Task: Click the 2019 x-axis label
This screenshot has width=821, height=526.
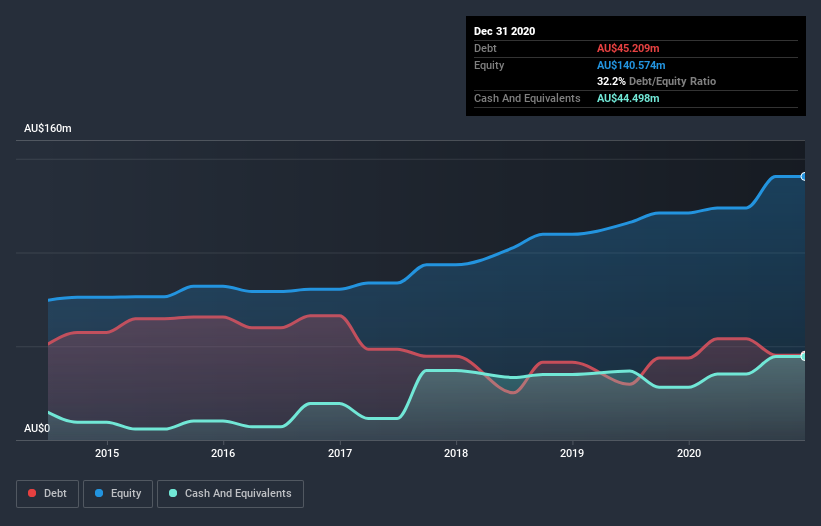Action: pos(572,453)
